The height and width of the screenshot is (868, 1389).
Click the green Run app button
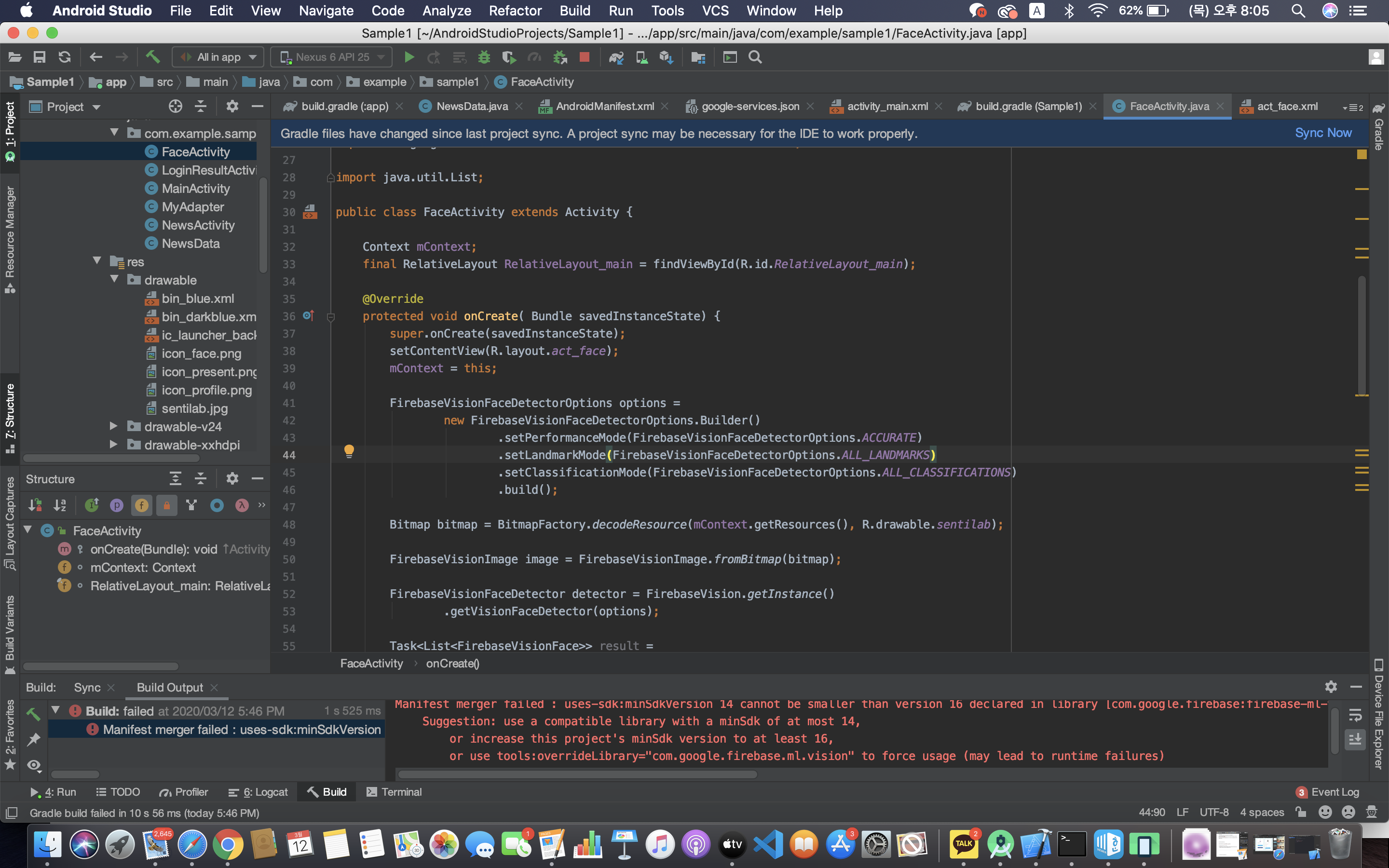[x=409, y=57]
